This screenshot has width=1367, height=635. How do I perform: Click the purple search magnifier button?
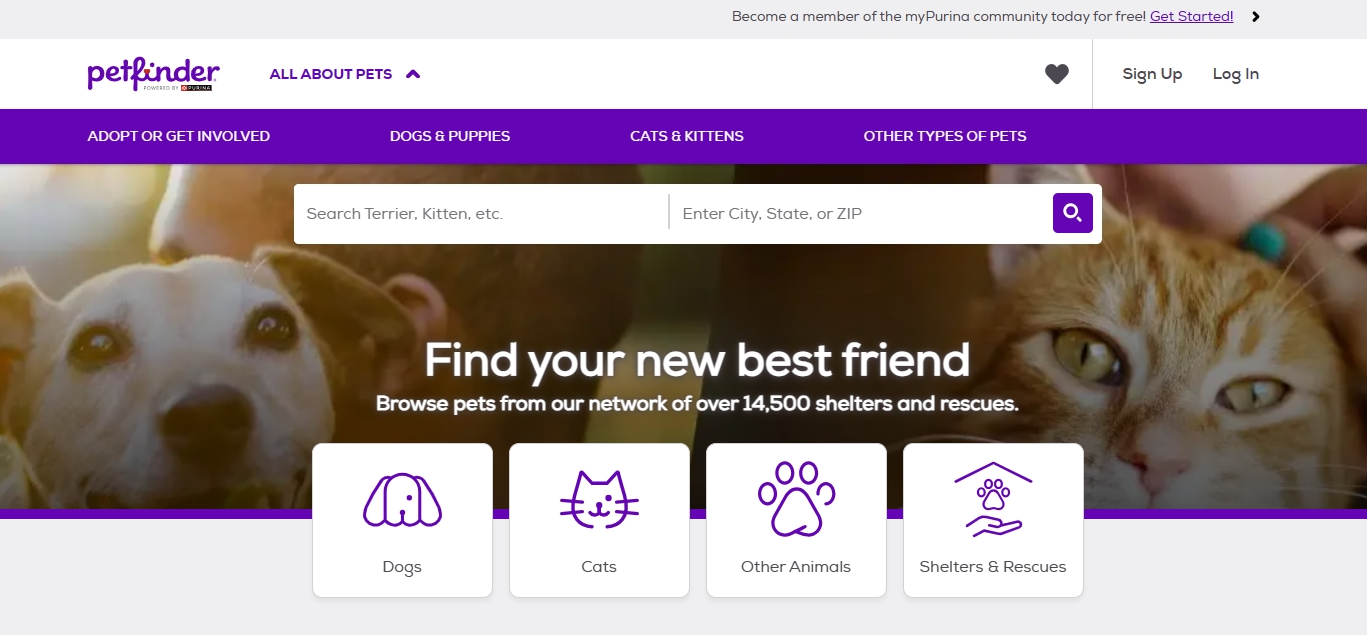point(1072,213)
